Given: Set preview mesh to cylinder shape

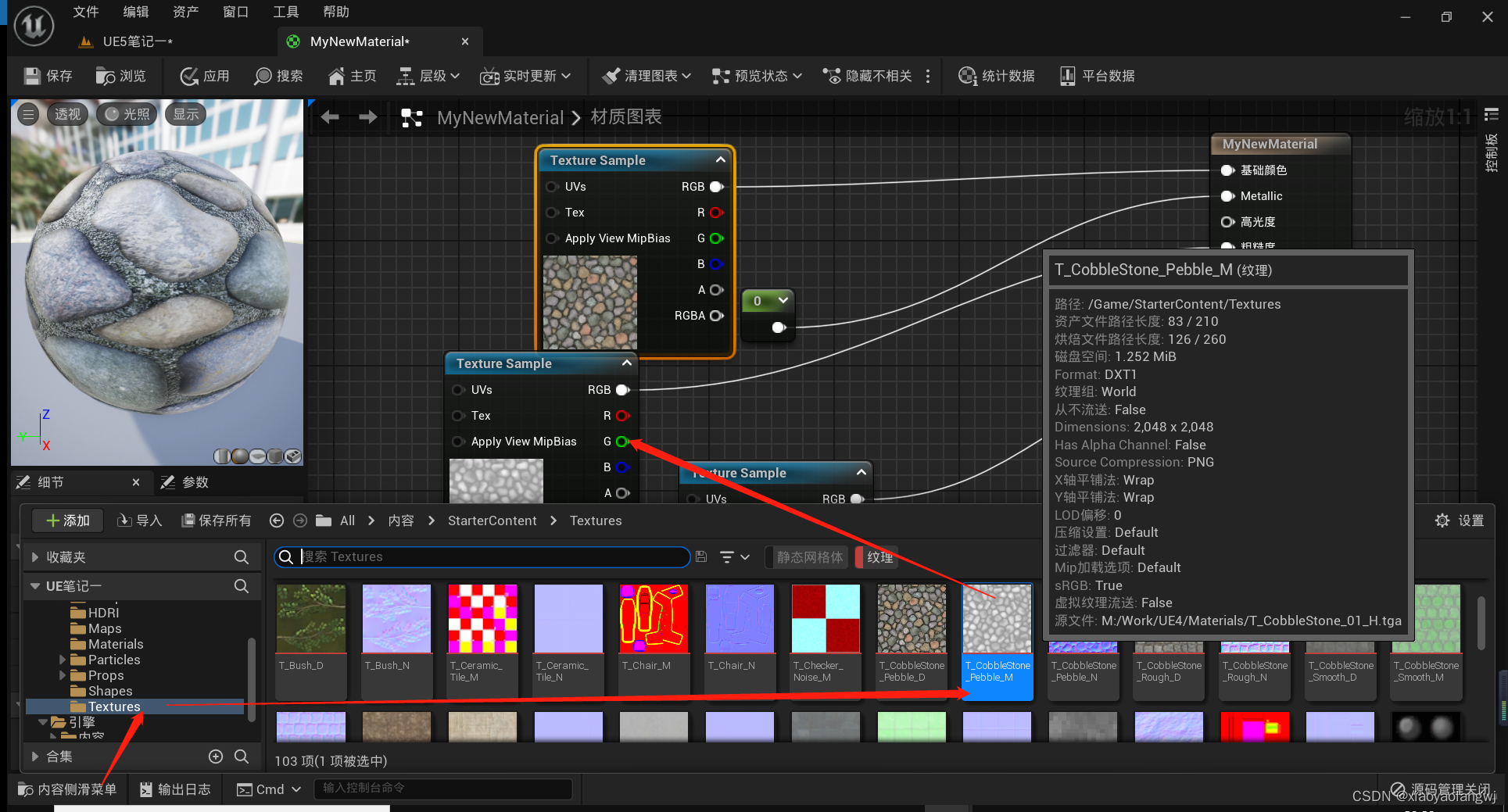Looking at the screenshot, I should coord(222,456).
